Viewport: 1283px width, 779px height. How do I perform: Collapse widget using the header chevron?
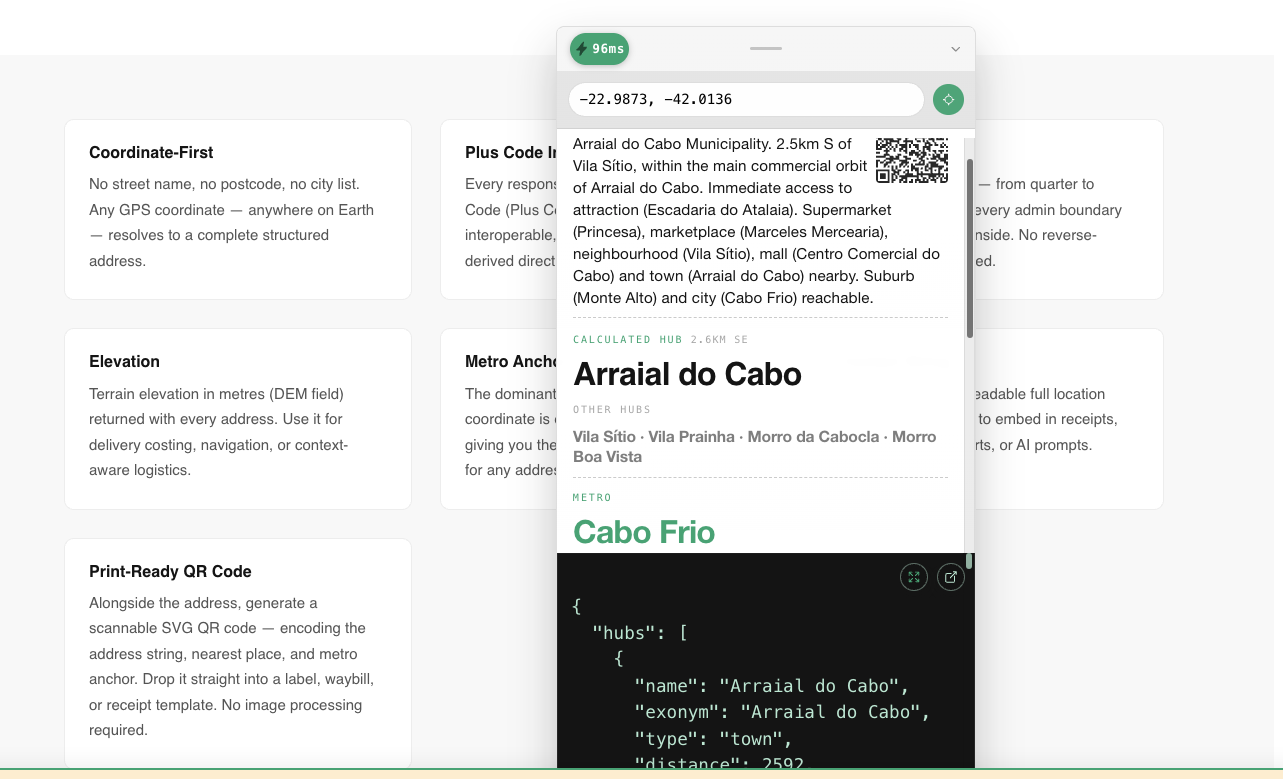point(955,49)
